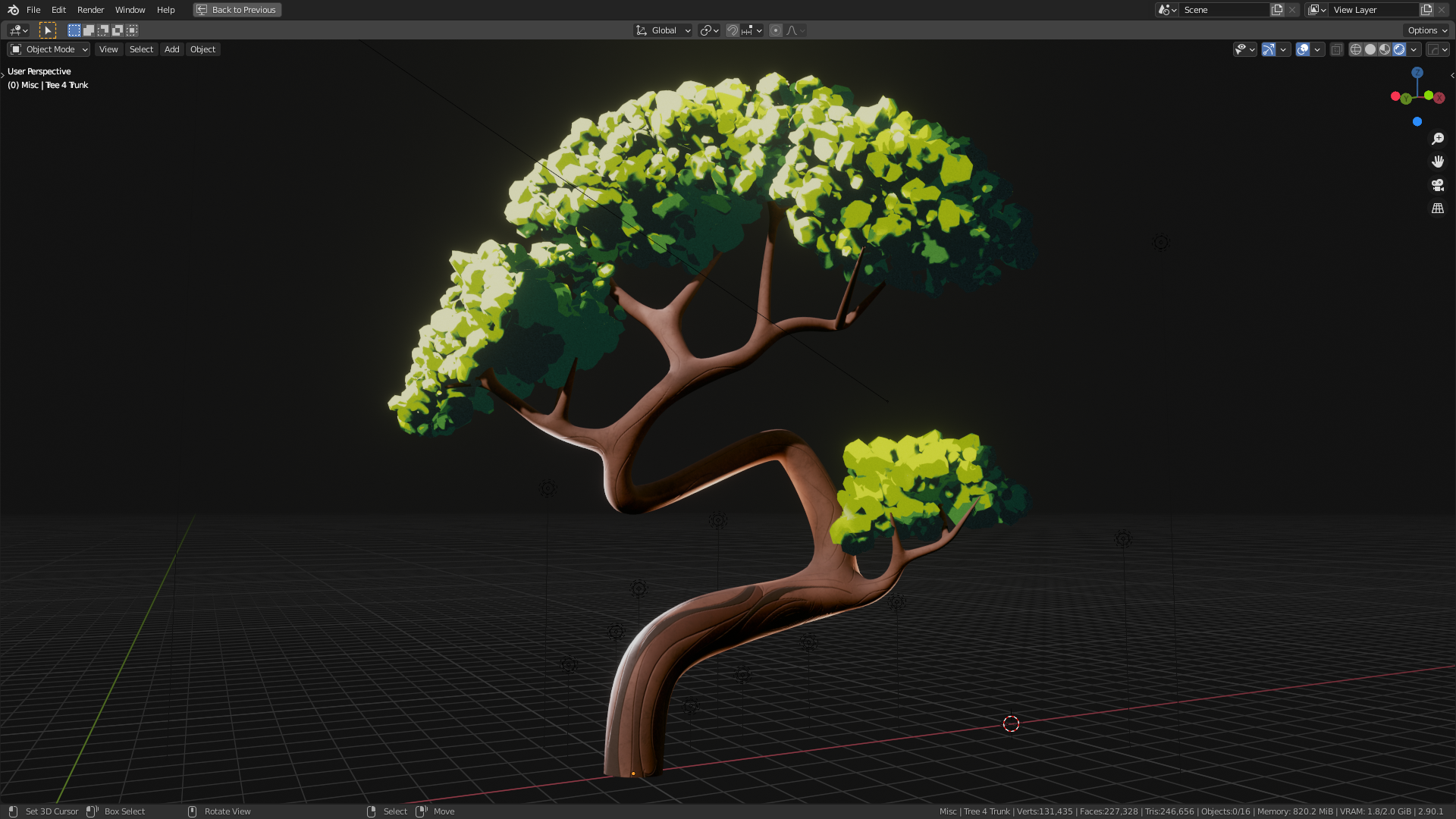
Task: Open the Render menu
Action: tap(90, 10)
